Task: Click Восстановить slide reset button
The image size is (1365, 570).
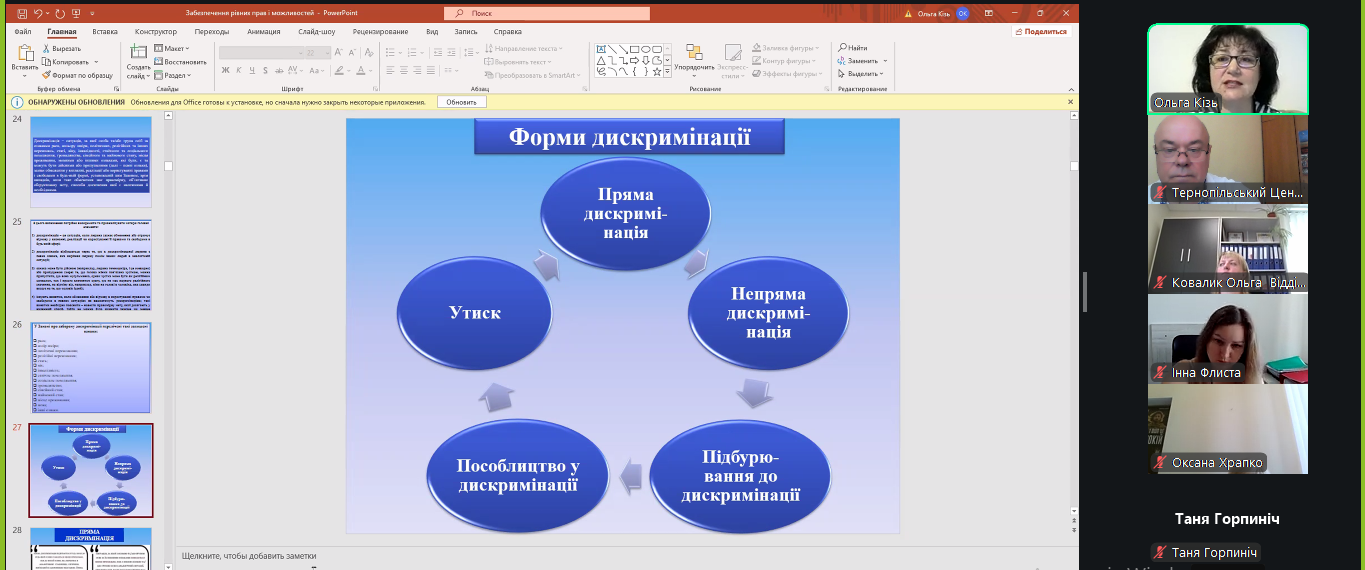Action: [x=179, y=62]
